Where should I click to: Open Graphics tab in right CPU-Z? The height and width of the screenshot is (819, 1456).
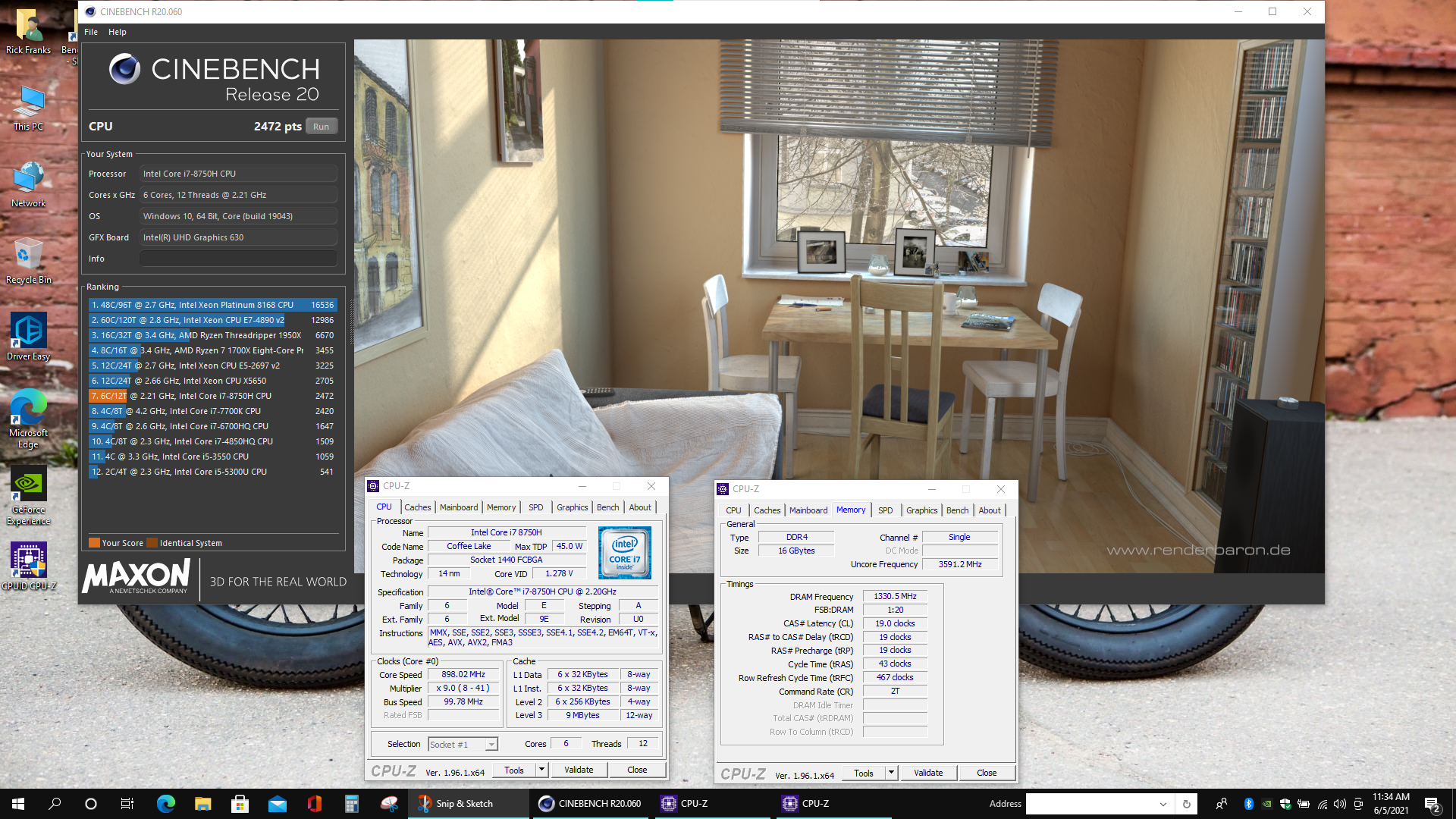click(x=922, y=510)
